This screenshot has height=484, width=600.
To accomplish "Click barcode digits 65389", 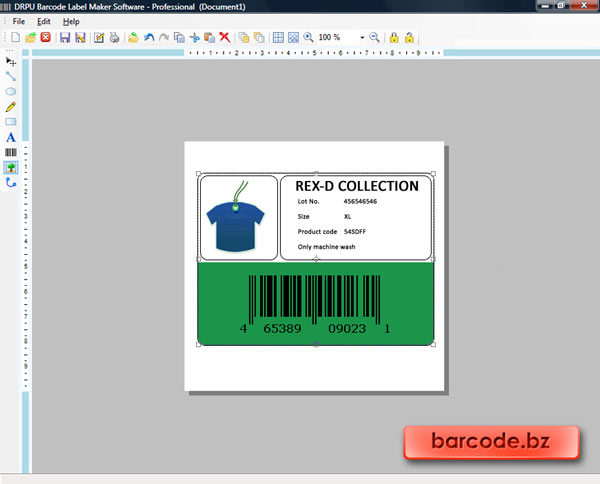I will coord(282,329).
